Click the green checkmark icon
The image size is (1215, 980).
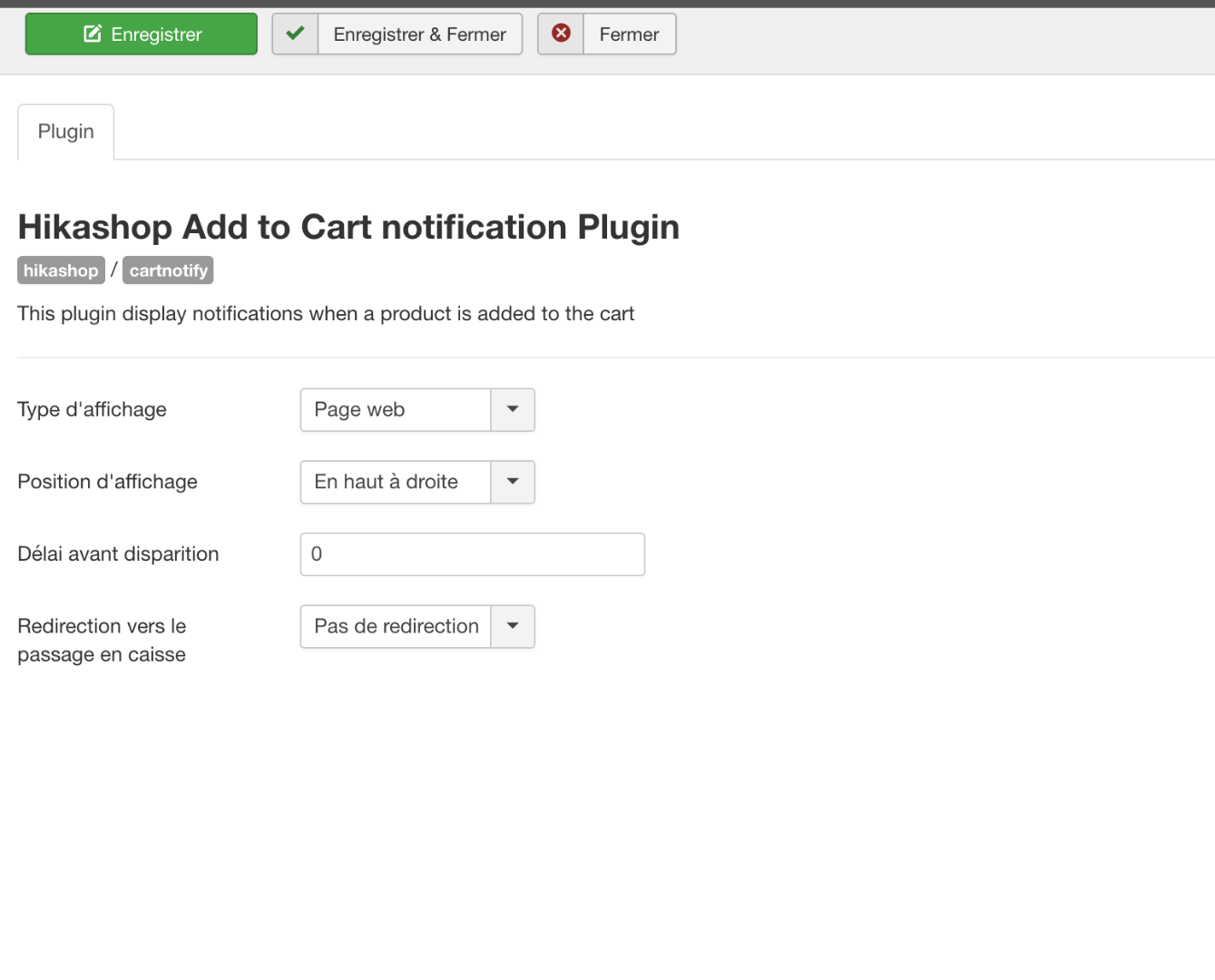point(295,34)
